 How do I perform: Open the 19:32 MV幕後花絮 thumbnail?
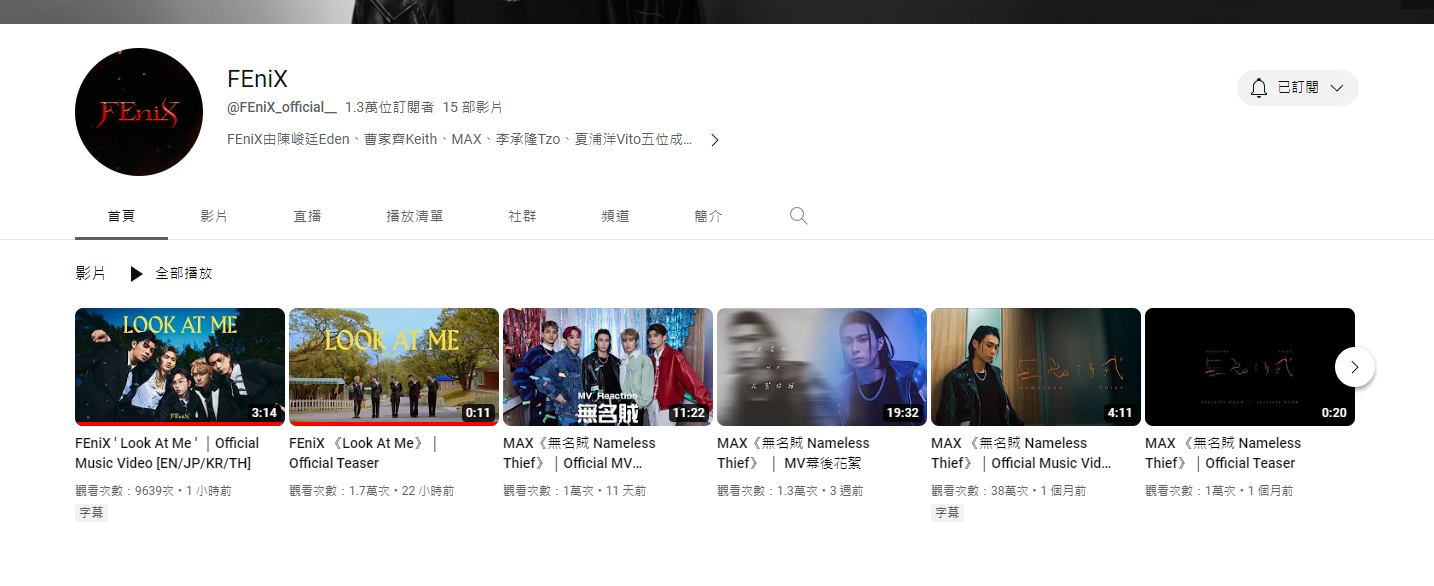[x=822, y=367]
